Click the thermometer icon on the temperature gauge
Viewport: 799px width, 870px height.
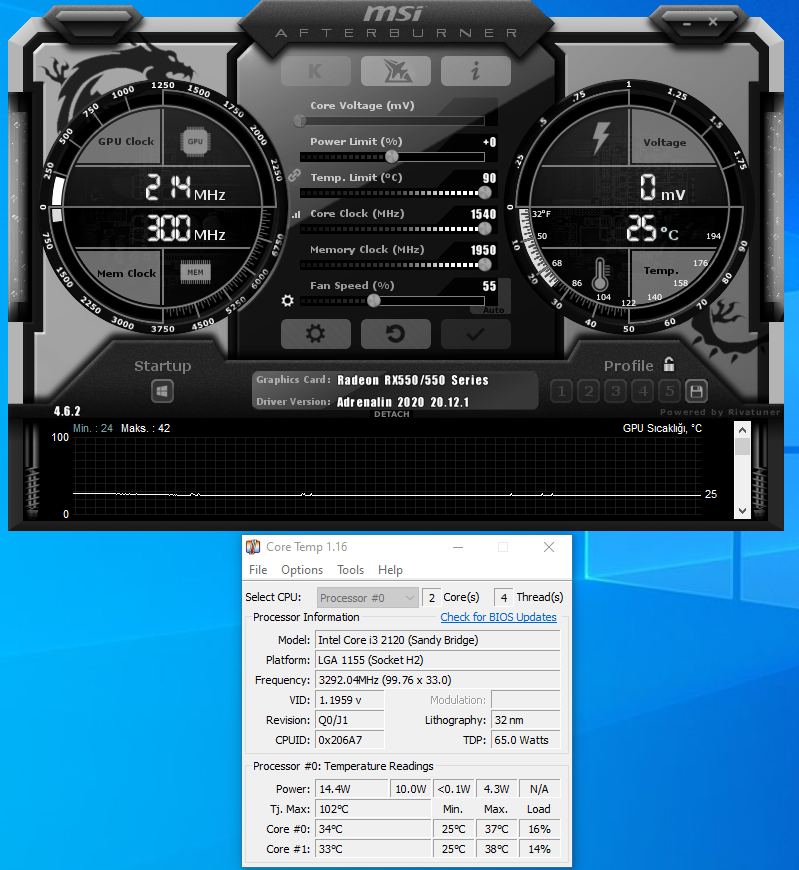pos(600,275)
